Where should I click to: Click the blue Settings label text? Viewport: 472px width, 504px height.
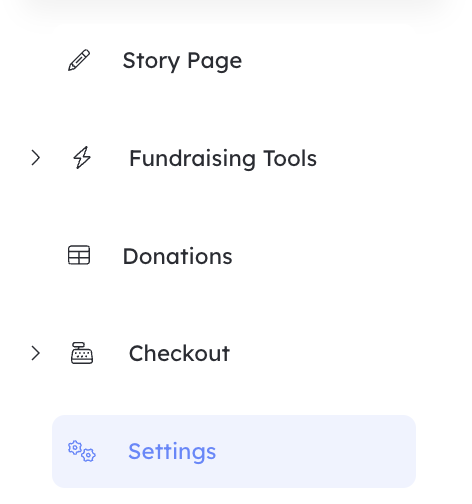172,452
